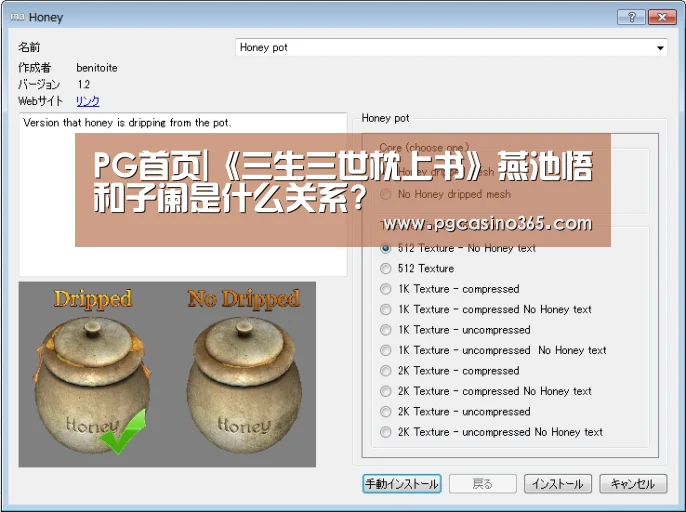Select '2K Texture - uncompressed' radio option

[385, 411]
